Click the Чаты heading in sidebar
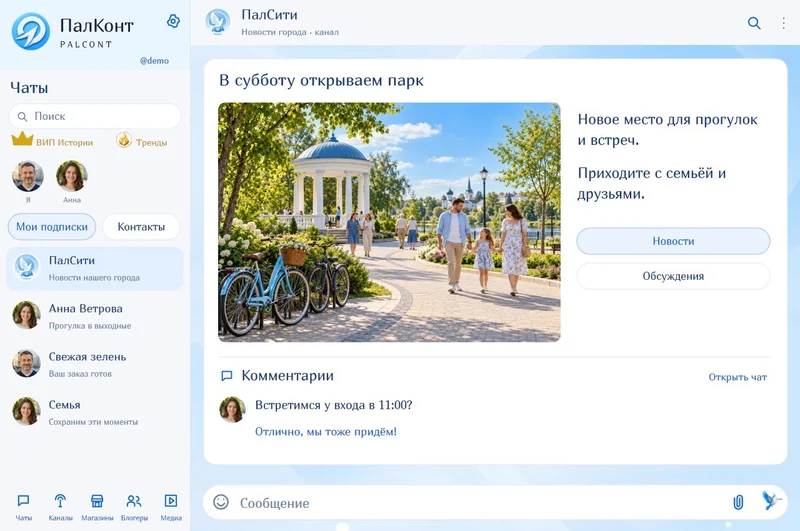 (29, 88)
